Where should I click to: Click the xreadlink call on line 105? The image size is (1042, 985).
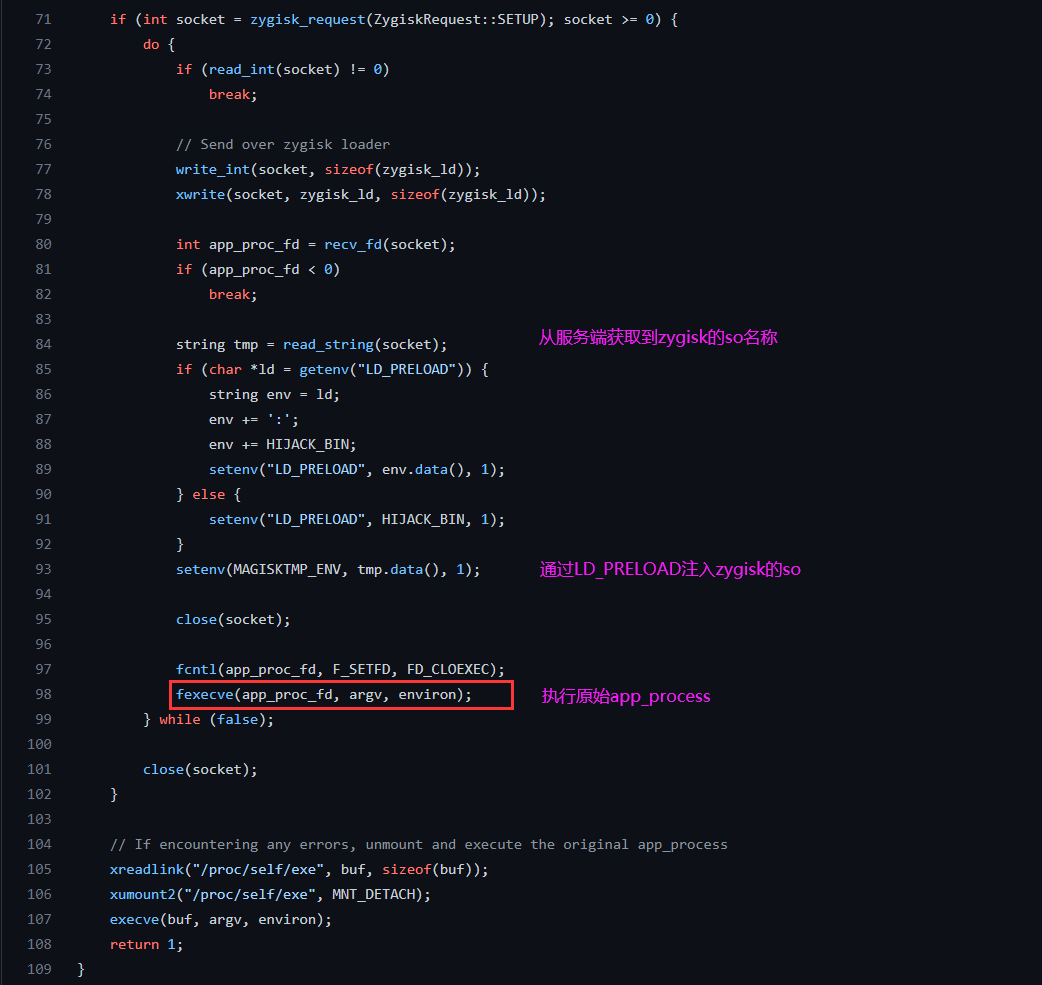147,869
